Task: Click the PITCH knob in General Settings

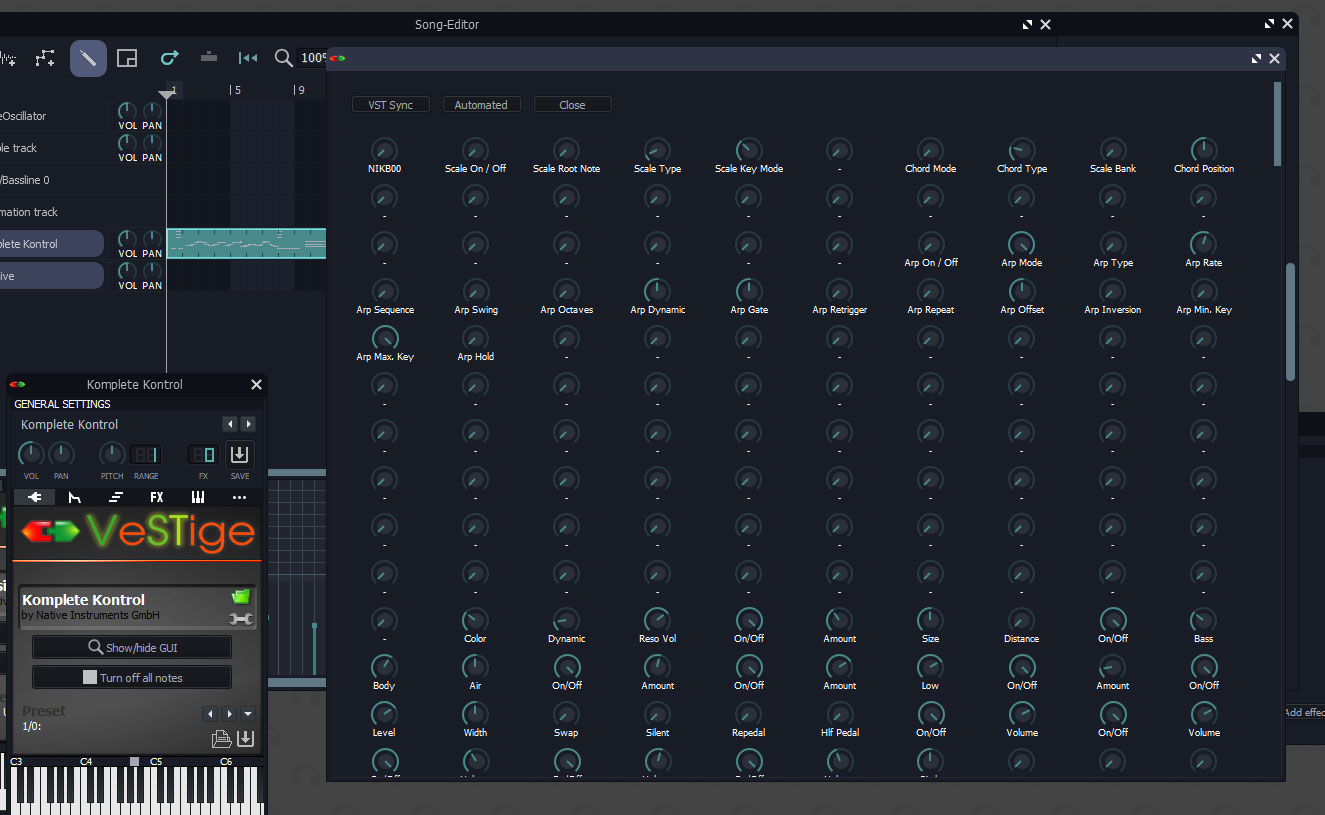Action: click(x=112, y=455)
